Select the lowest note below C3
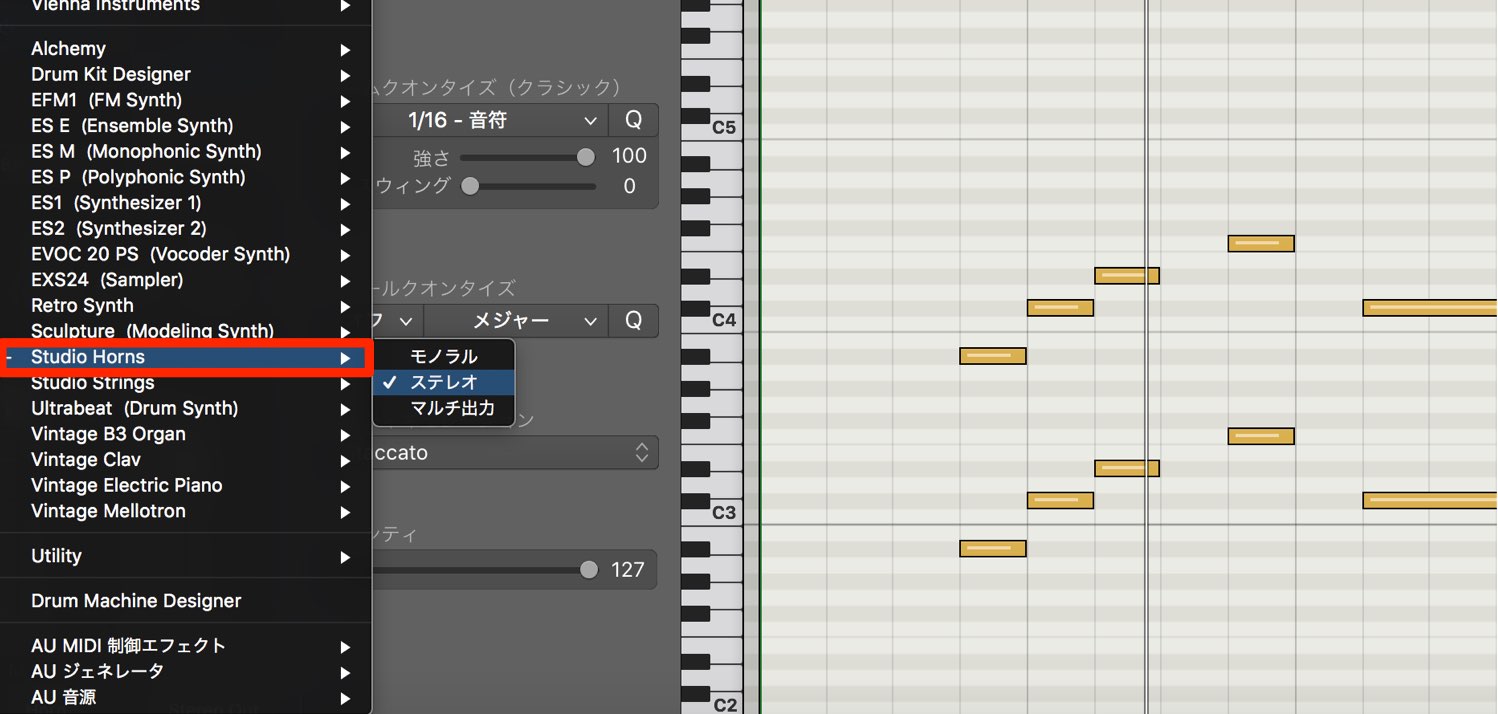 pyautogui.click(x=993, y=548)
